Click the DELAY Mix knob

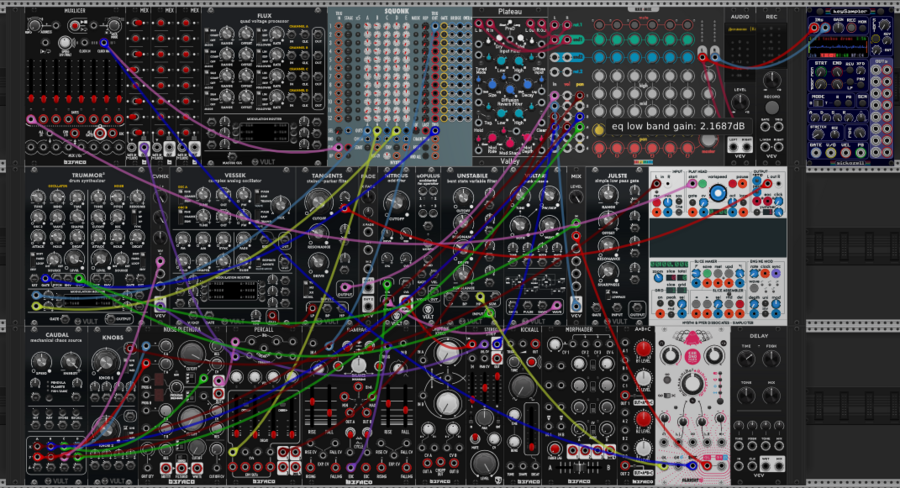771,395
